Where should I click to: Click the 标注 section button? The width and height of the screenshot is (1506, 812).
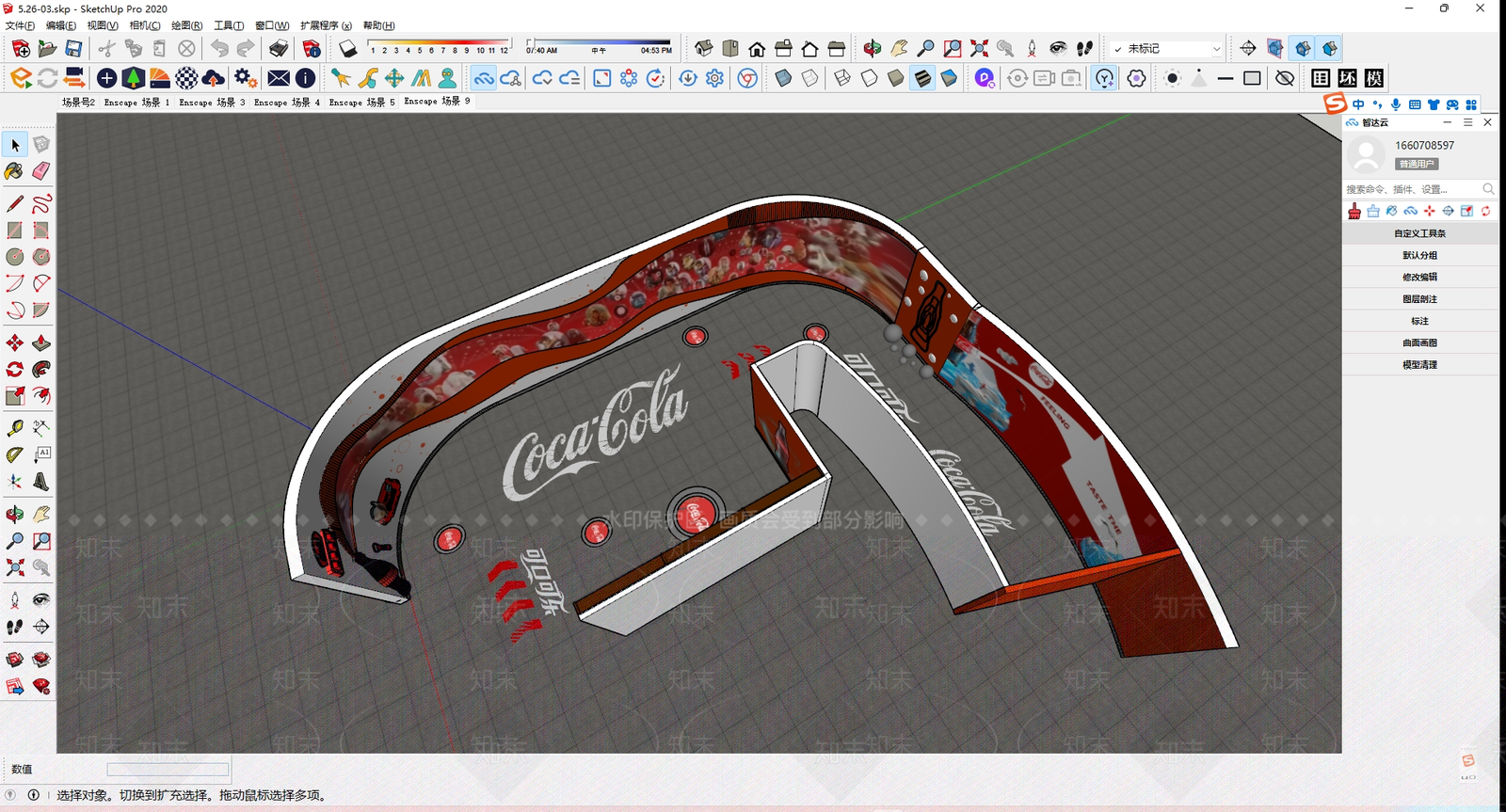pyautogui.click(x=1419, y=321)
